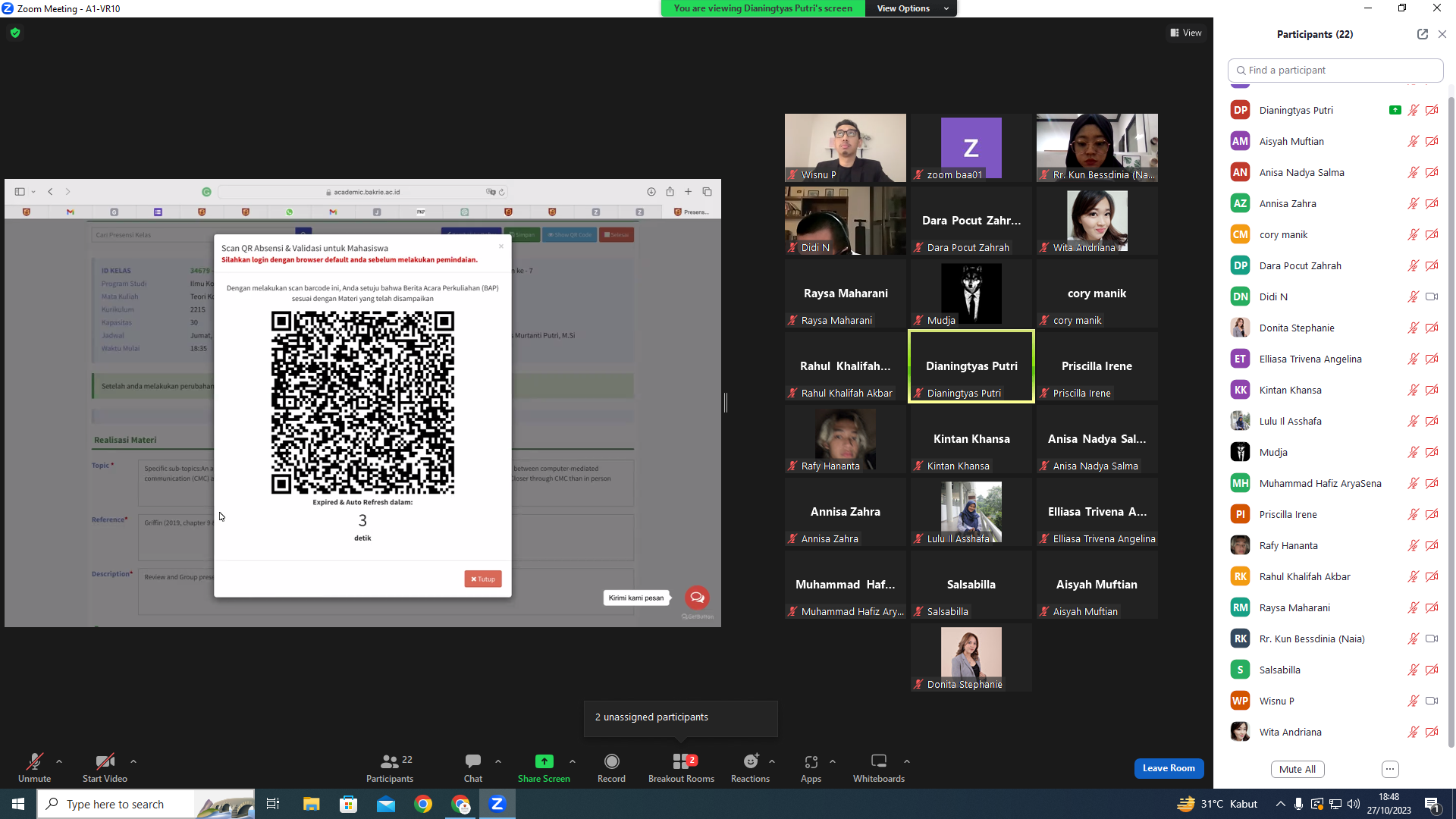Select Mudja in the participants list
This screenshot has width=1456, height=819.
[1335, 452]
